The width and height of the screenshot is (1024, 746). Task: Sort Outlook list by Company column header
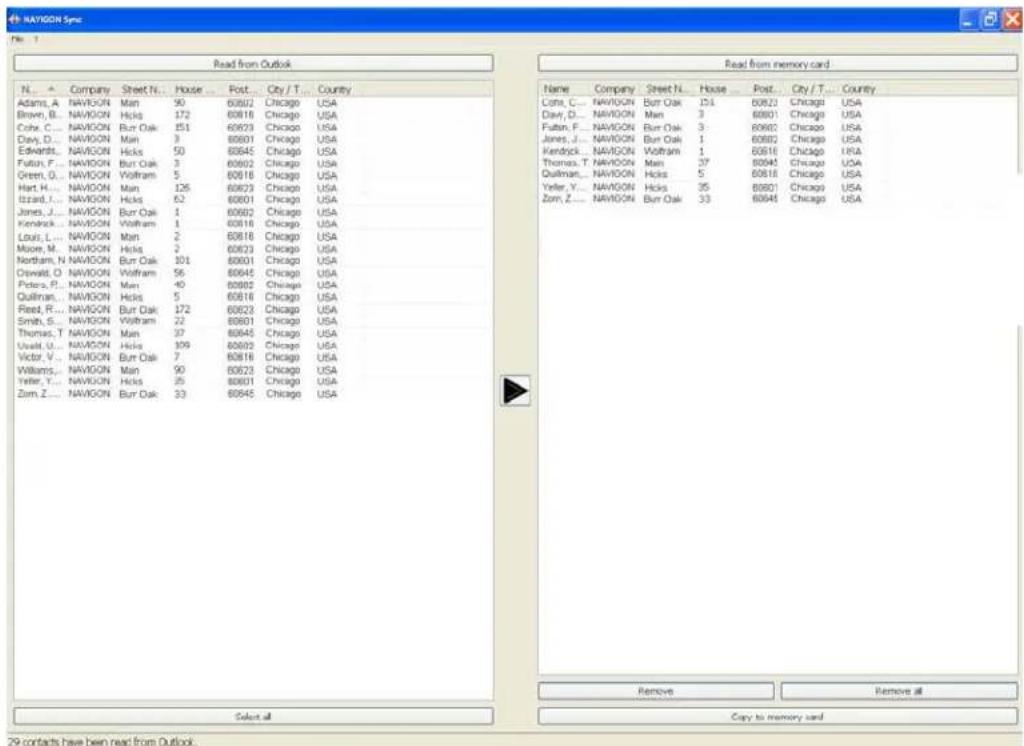(x=90, y=89)
